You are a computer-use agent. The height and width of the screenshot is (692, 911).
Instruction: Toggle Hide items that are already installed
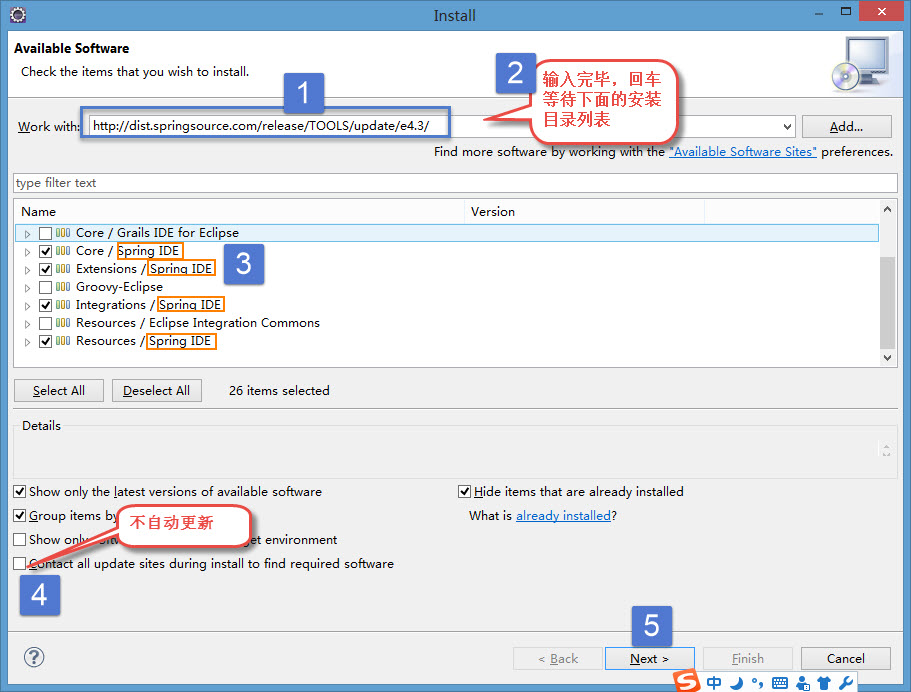point(464,492)
